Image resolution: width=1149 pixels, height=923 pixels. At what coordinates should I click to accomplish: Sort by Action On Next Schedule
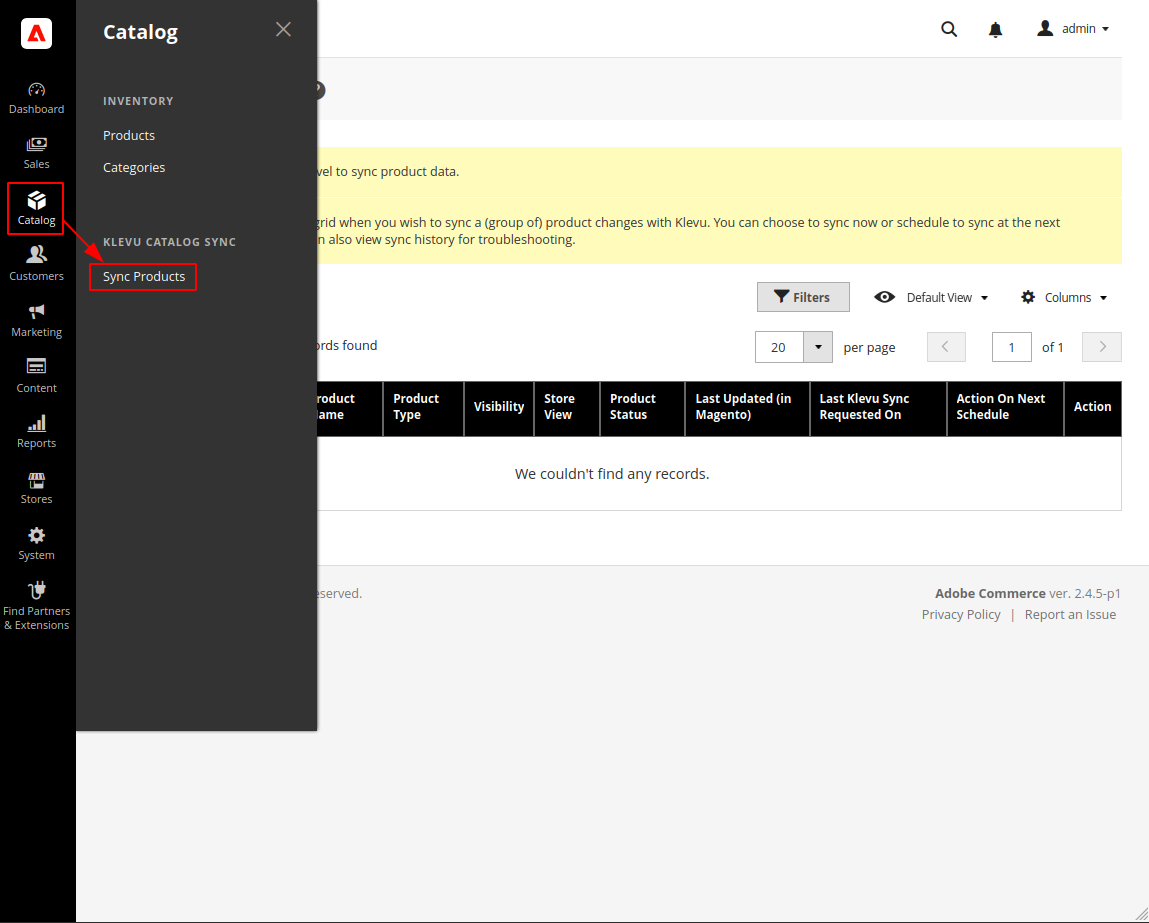pos(1005,409)
